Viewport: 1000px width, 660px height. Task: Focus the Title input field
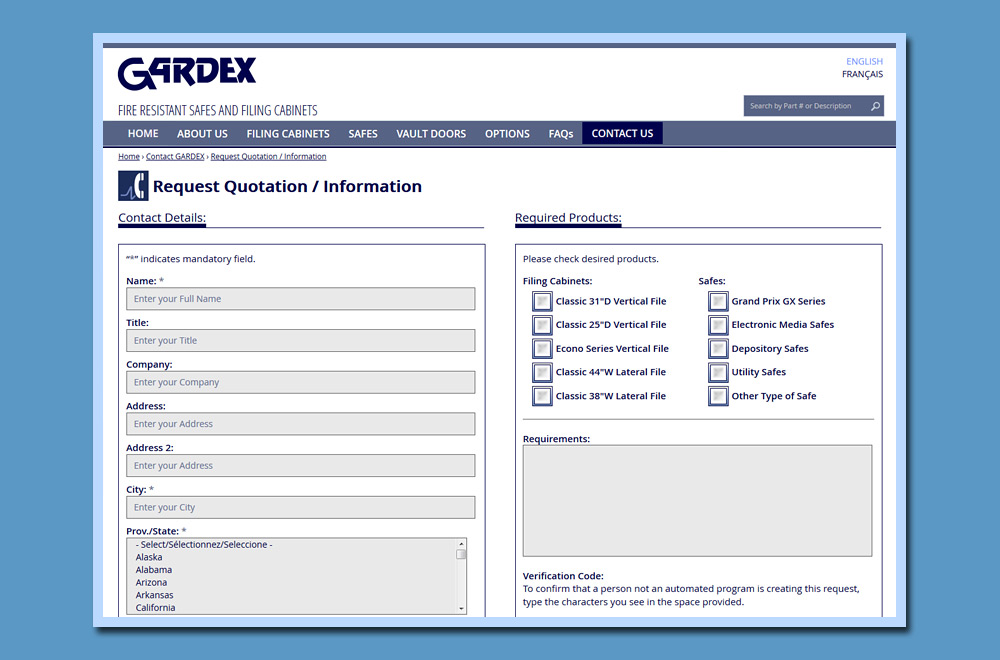pyautogui.click(x=300, y=341)
